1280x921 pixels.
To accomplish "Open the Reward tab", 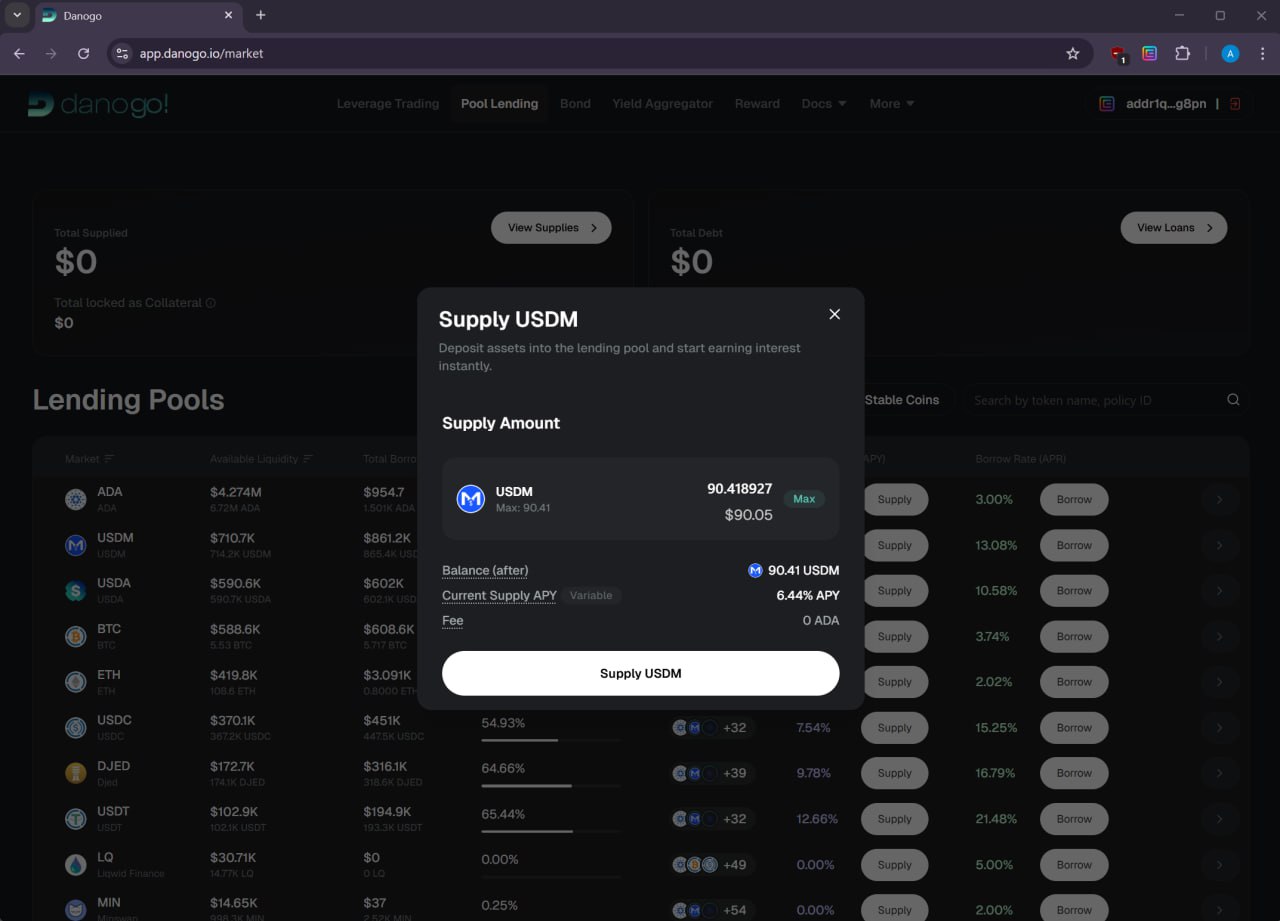I will (x=757, y=104).
